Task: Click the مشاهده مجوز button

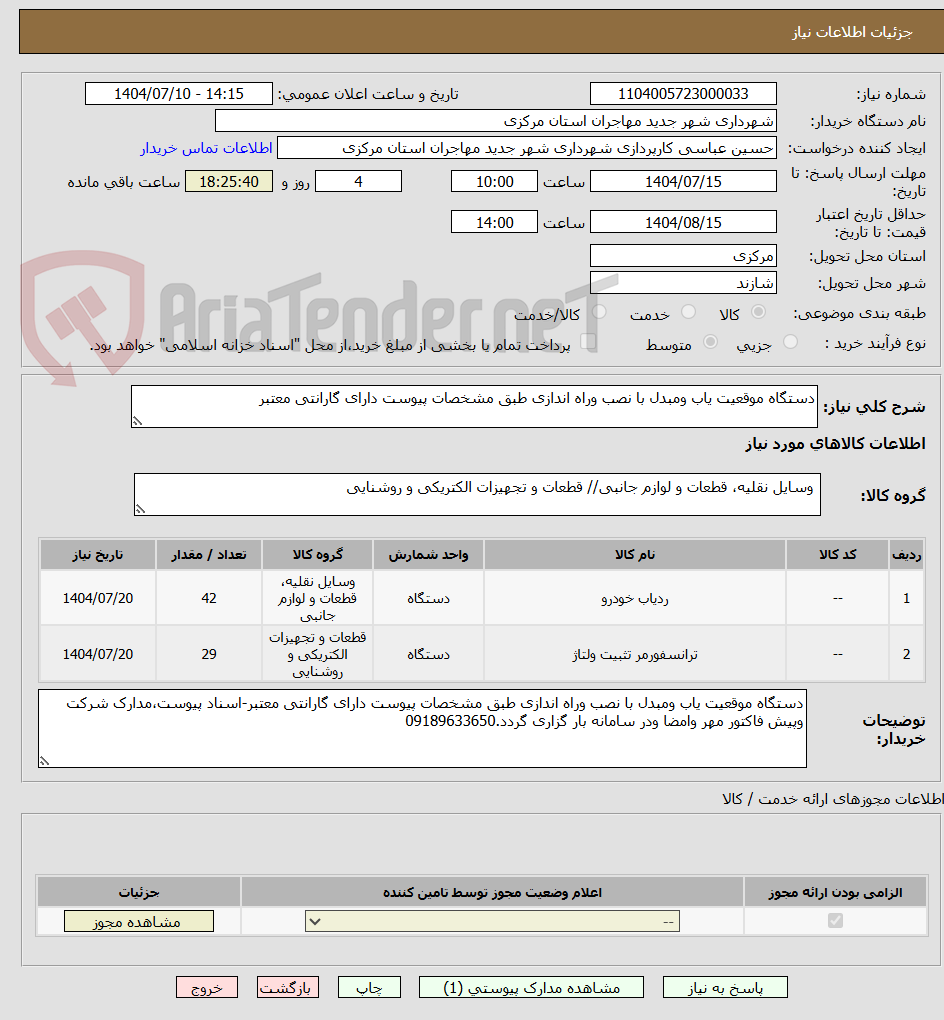Action: 139,921
